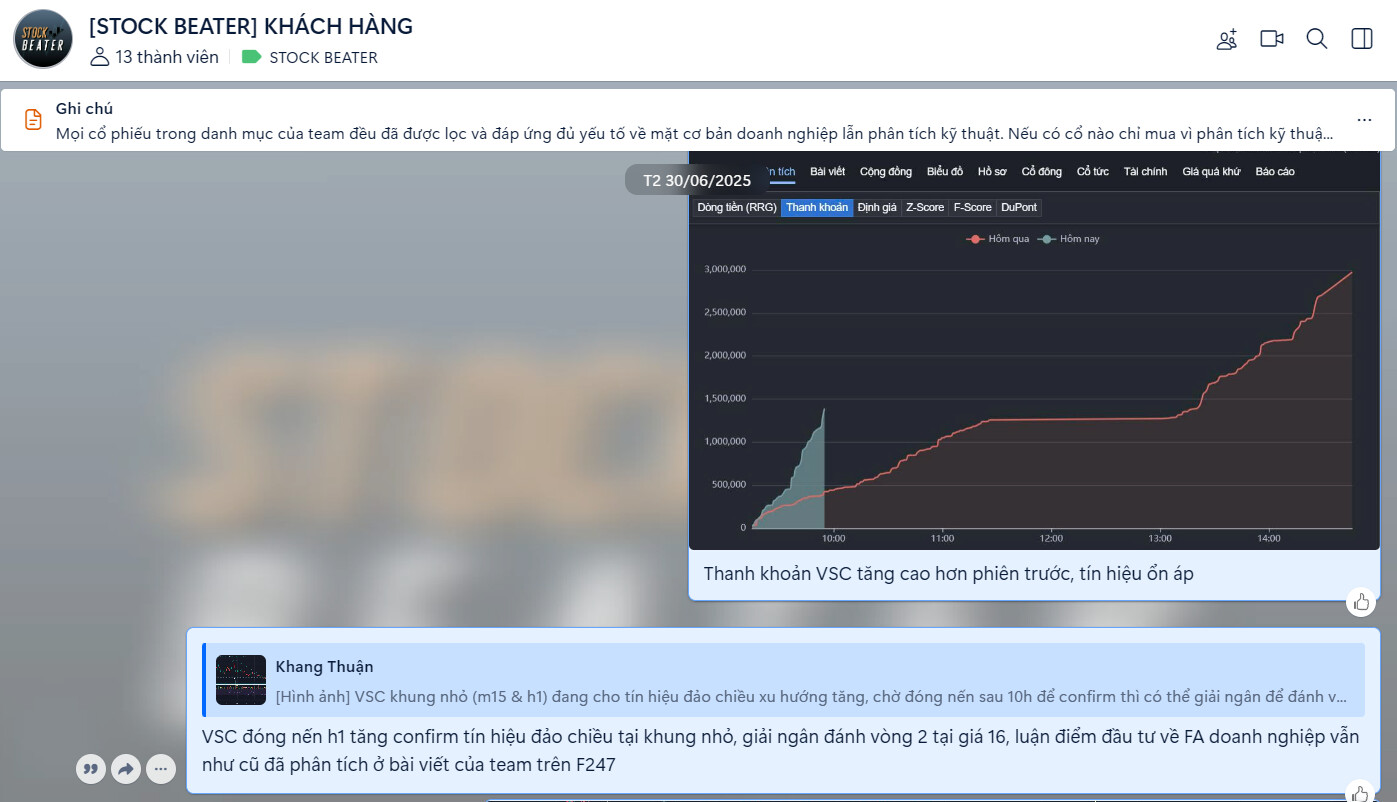The width and height of the screenshot is (1397, 802).
Task: Click the Bài viết tab in the chart
Action: click(x=827, y=172)
